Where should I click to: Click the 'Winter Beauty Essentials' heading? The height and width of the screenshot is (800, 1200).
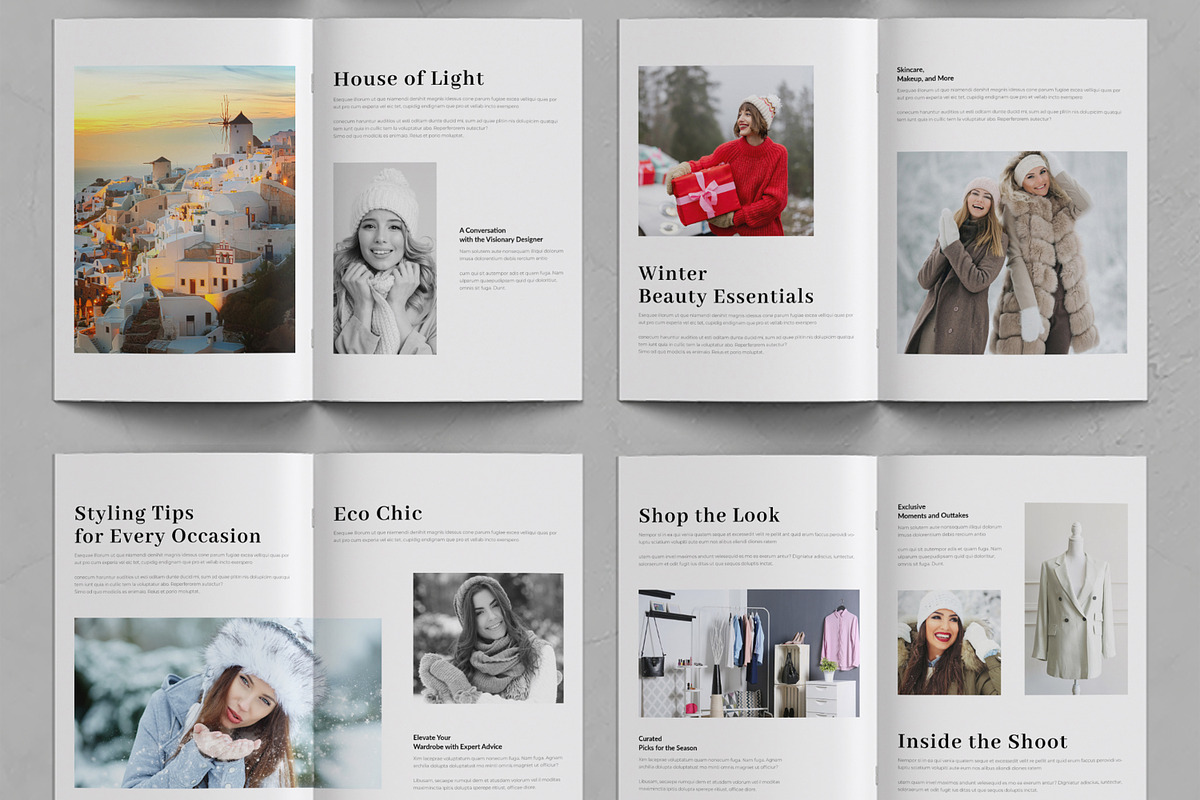[726, 285]
